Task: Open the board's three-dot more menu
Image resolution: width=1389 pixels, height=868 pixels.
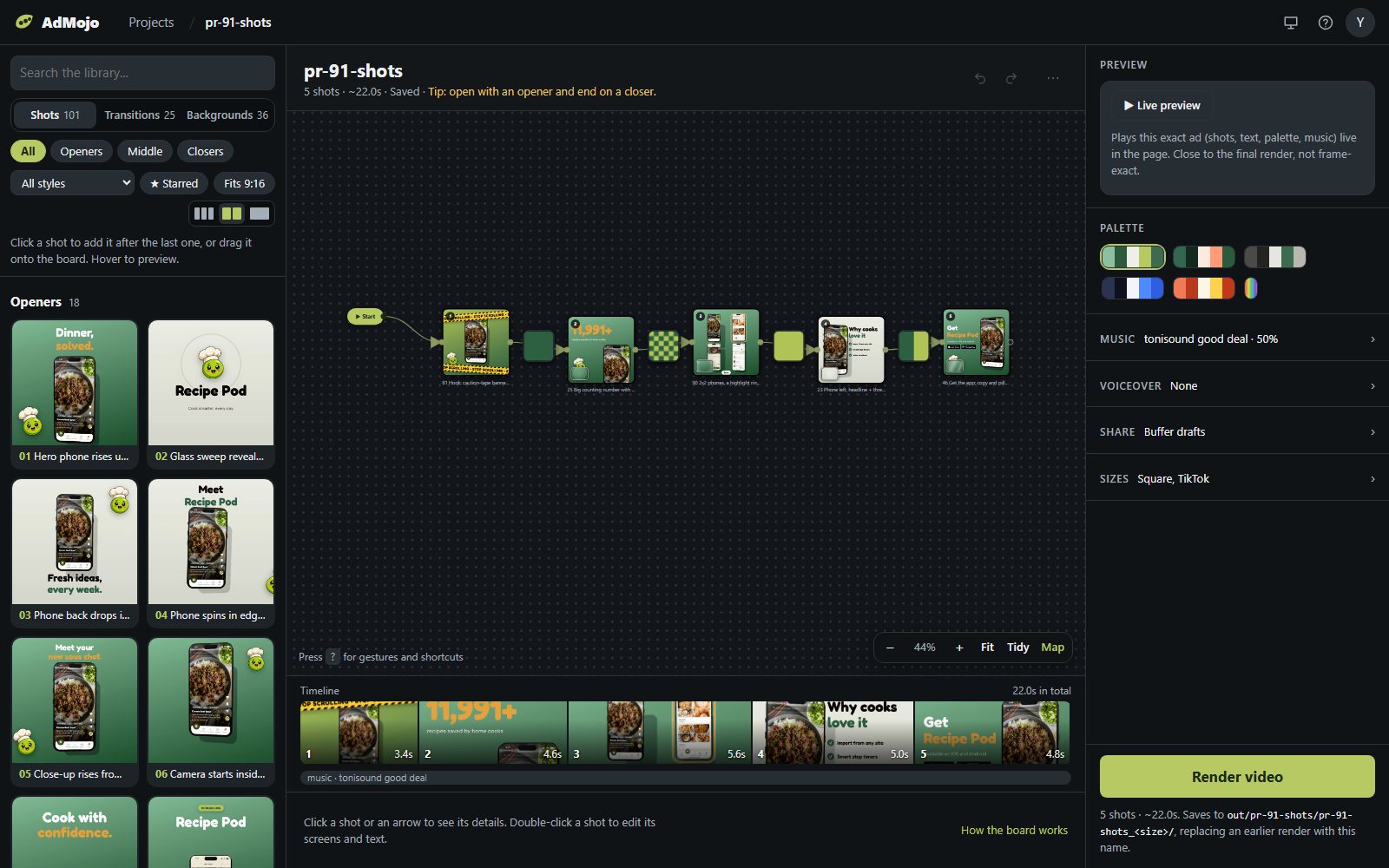Action: 1053,78
